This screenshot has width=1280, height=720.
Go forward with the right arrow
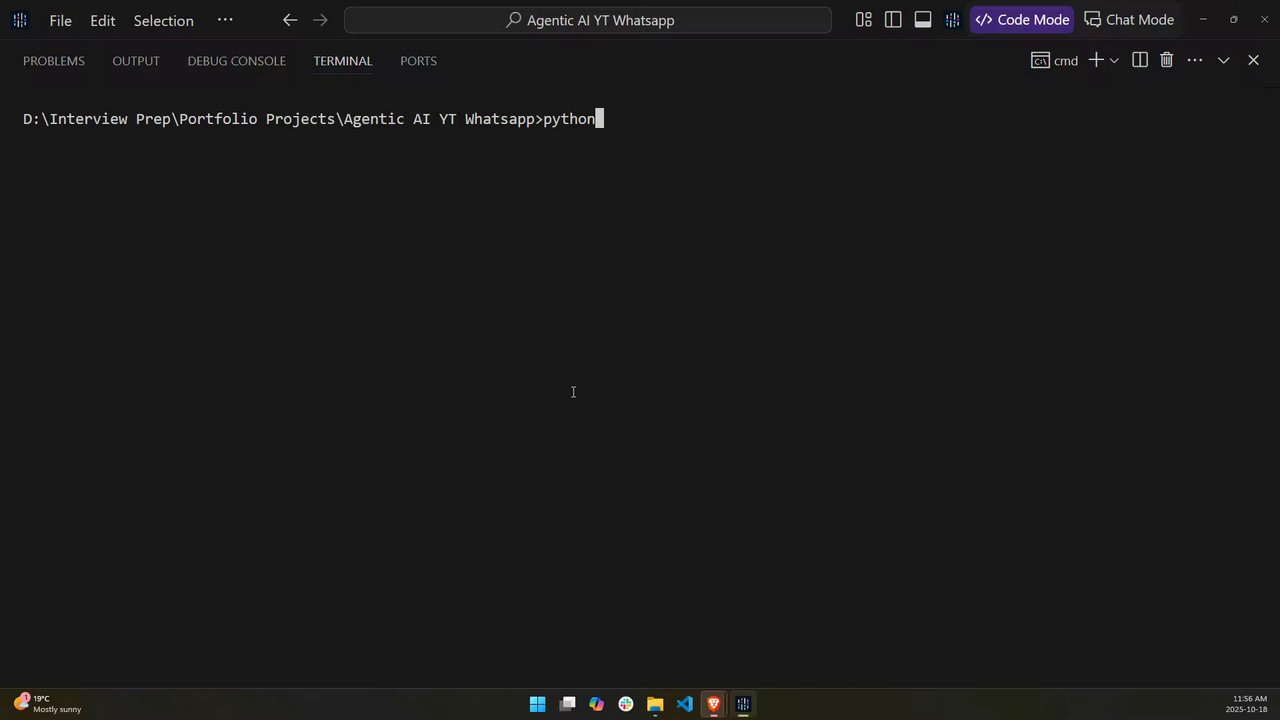(320, 20)
